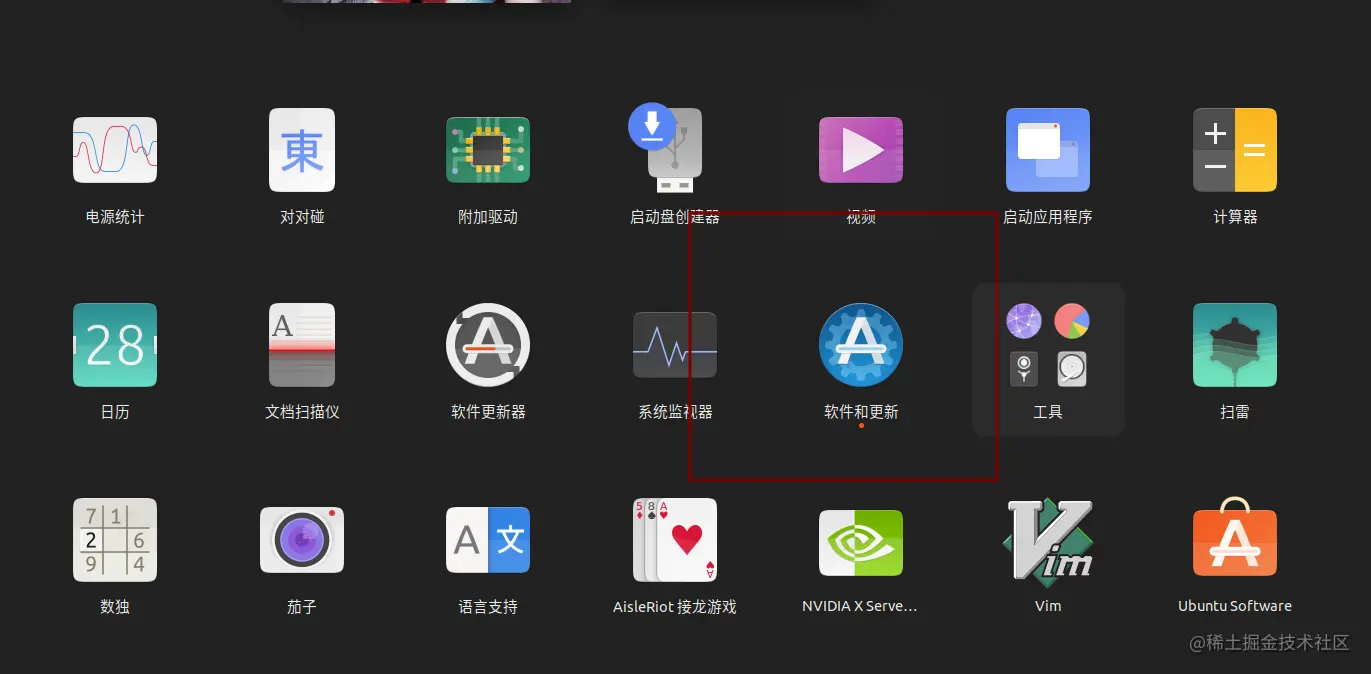Viewport: 1371px width, 674px height.
Task: Open 附加驱动 additional drivers
Action: (488, 150)
